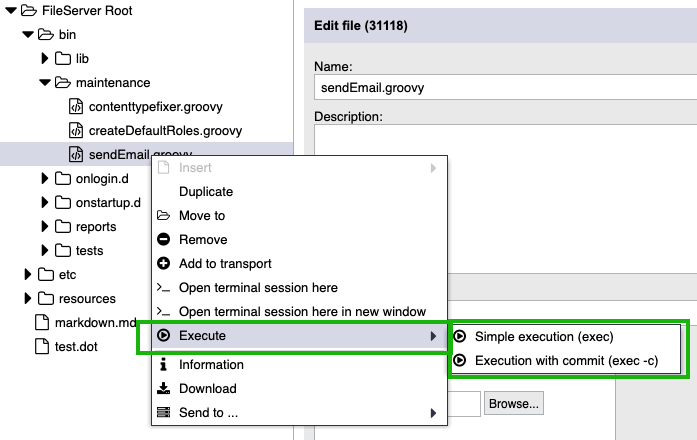Click the Add to transport plus icon
The width and height of the screenshot is (697, 440).
(164, 264)
